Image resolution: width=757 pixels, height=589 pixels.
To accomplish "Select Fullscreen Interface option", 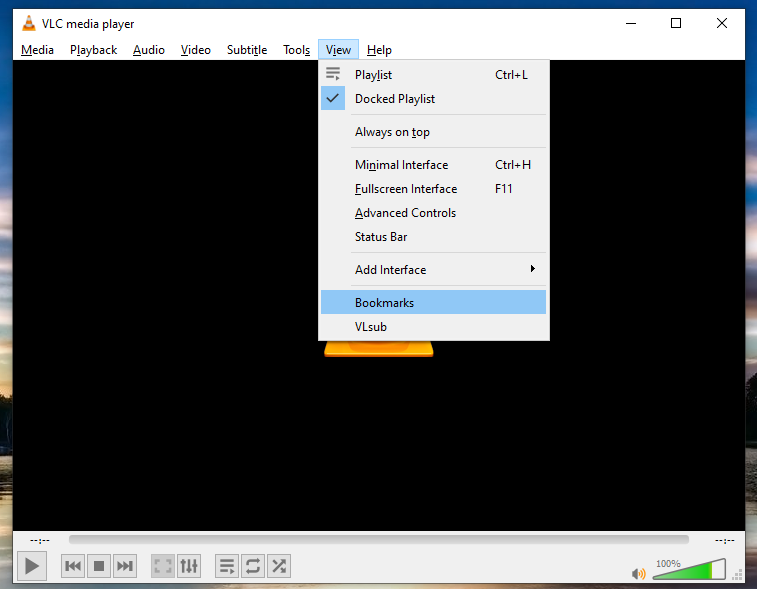I will tap(434, 189).
